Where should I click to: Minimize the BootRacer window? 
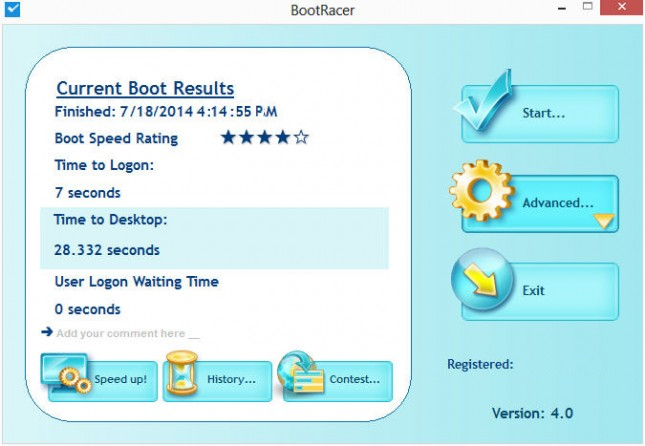point(562,8)
